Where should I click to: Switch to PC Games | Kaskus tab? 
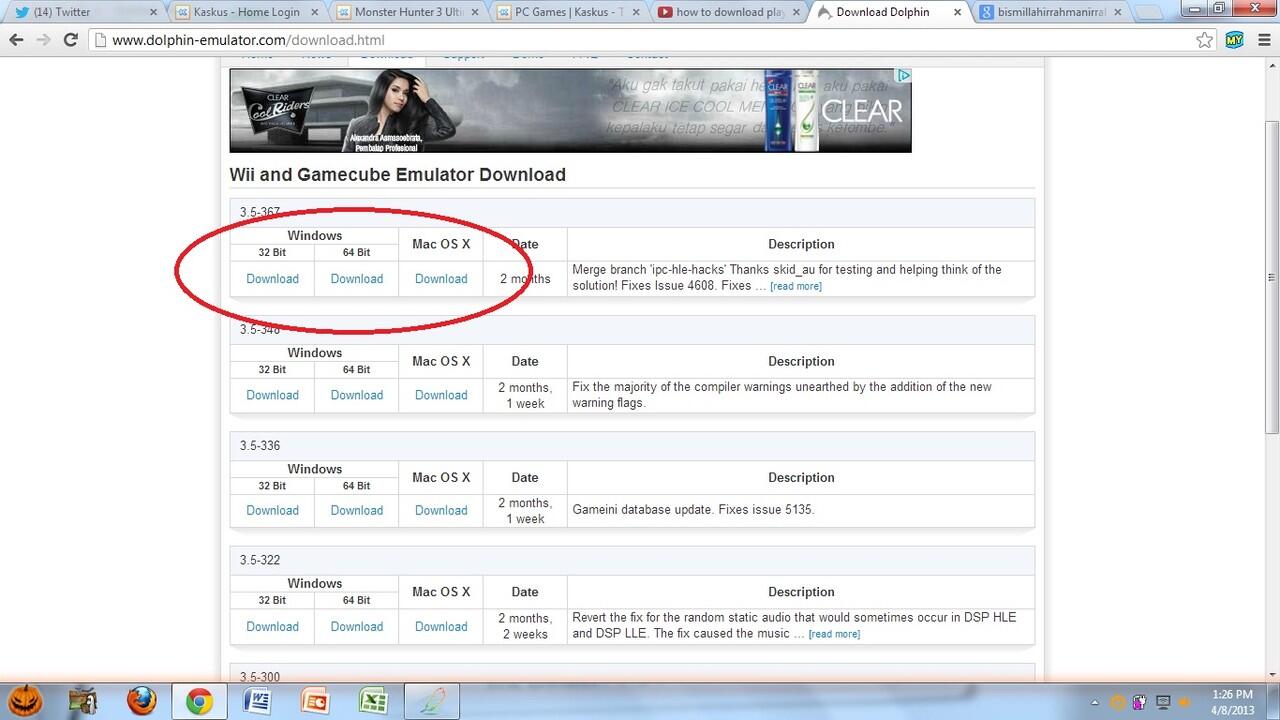[x=568, y=12]
